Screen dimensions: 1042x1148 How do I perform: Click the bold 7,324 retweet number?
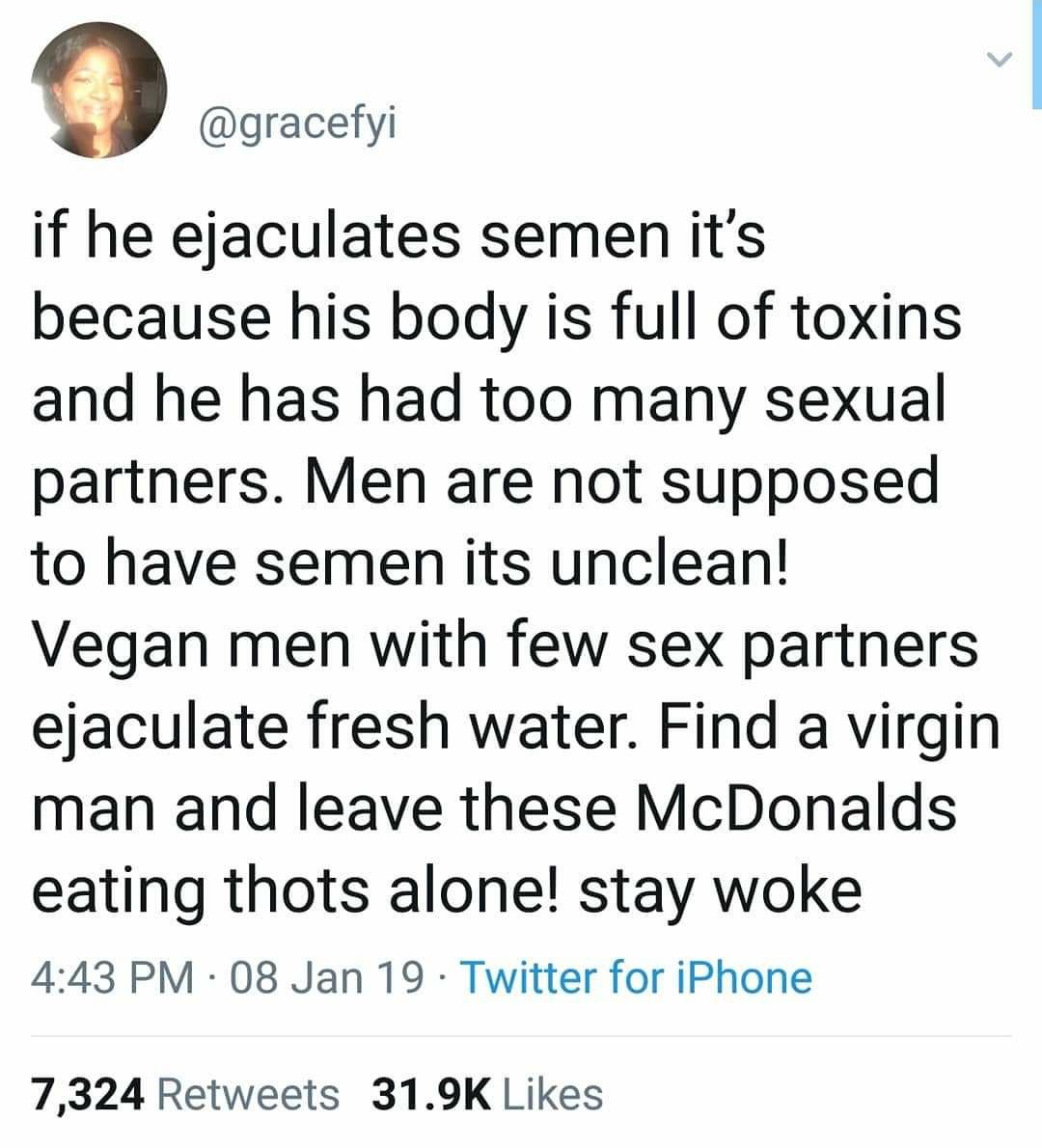(x=88, y=1095)
